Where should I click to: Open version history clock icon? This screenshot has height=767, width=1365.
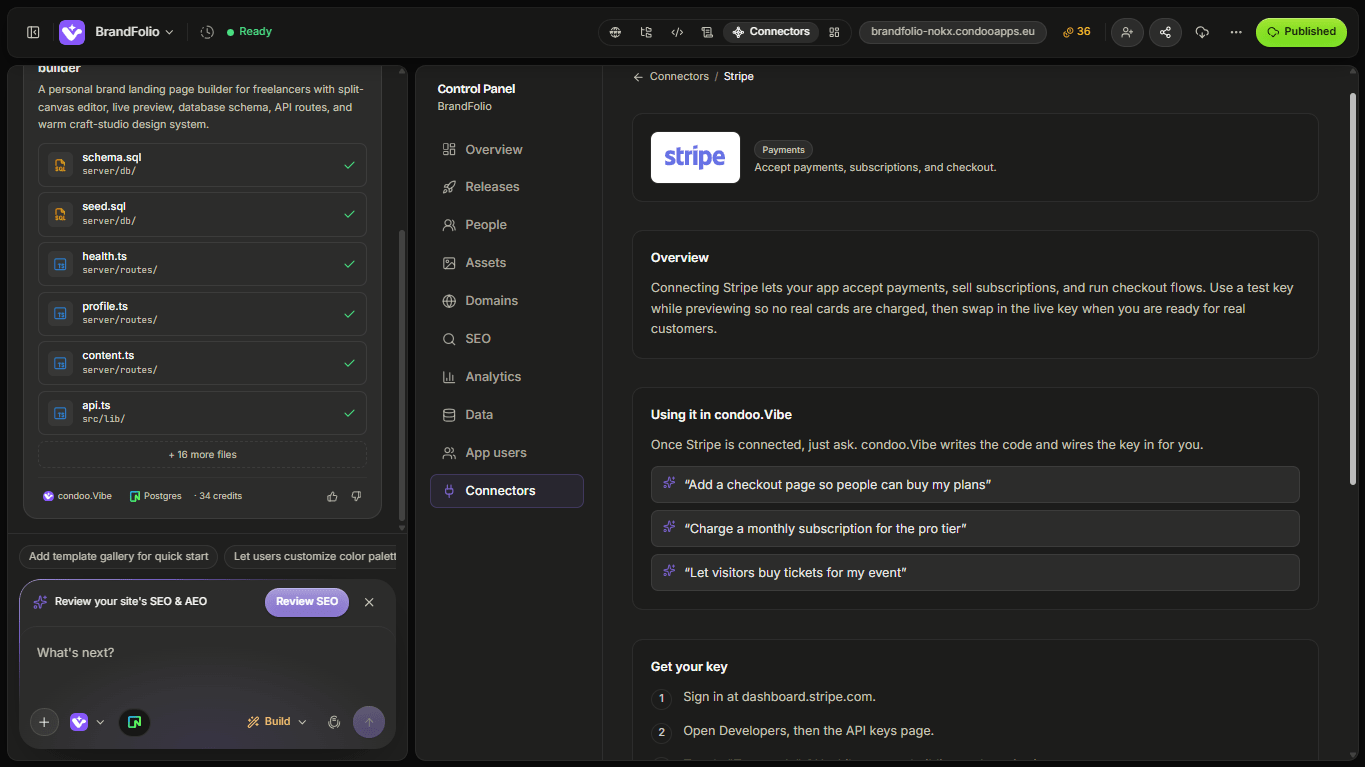(x=207, y=32)
